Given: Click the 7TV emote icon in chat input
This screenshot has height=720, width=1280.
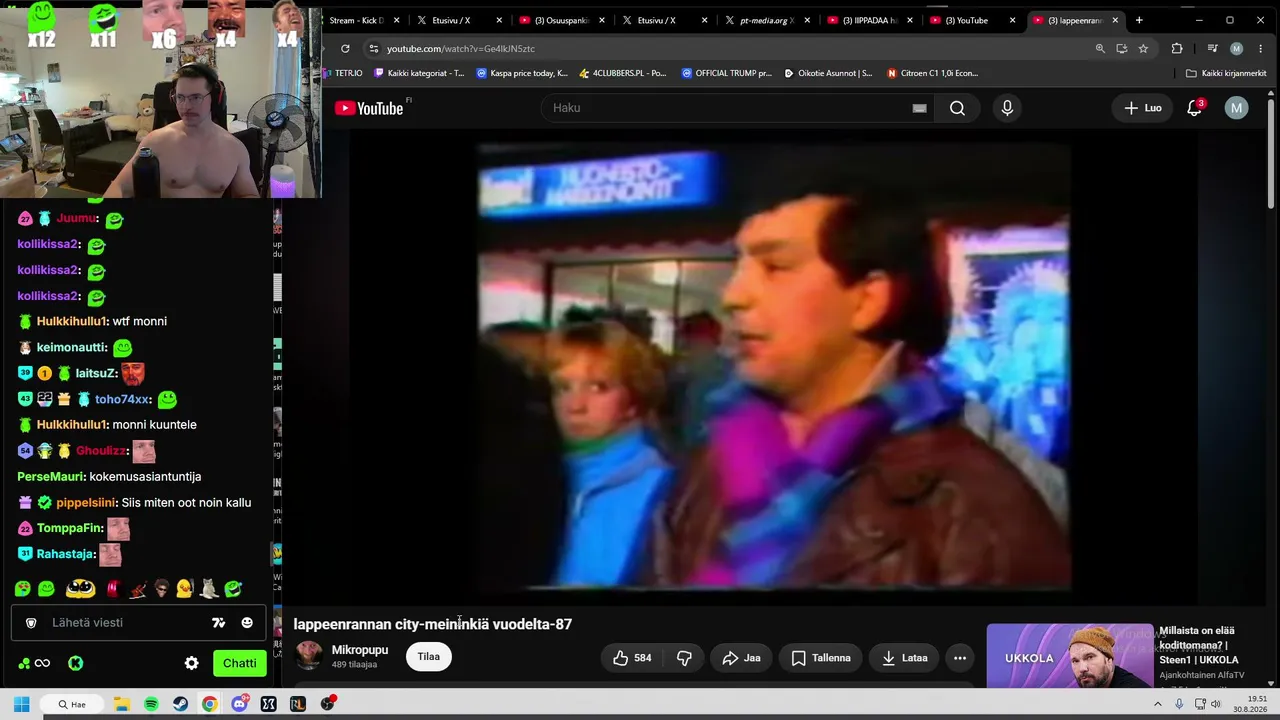Looking at the screenshot, I should (x=219, y=623).
